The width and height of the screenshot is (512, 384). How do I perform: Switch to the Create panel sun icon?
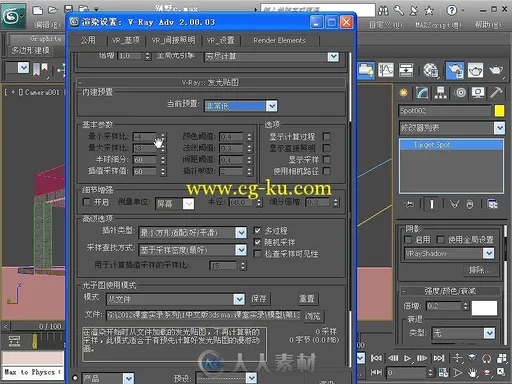click(403, 93)
